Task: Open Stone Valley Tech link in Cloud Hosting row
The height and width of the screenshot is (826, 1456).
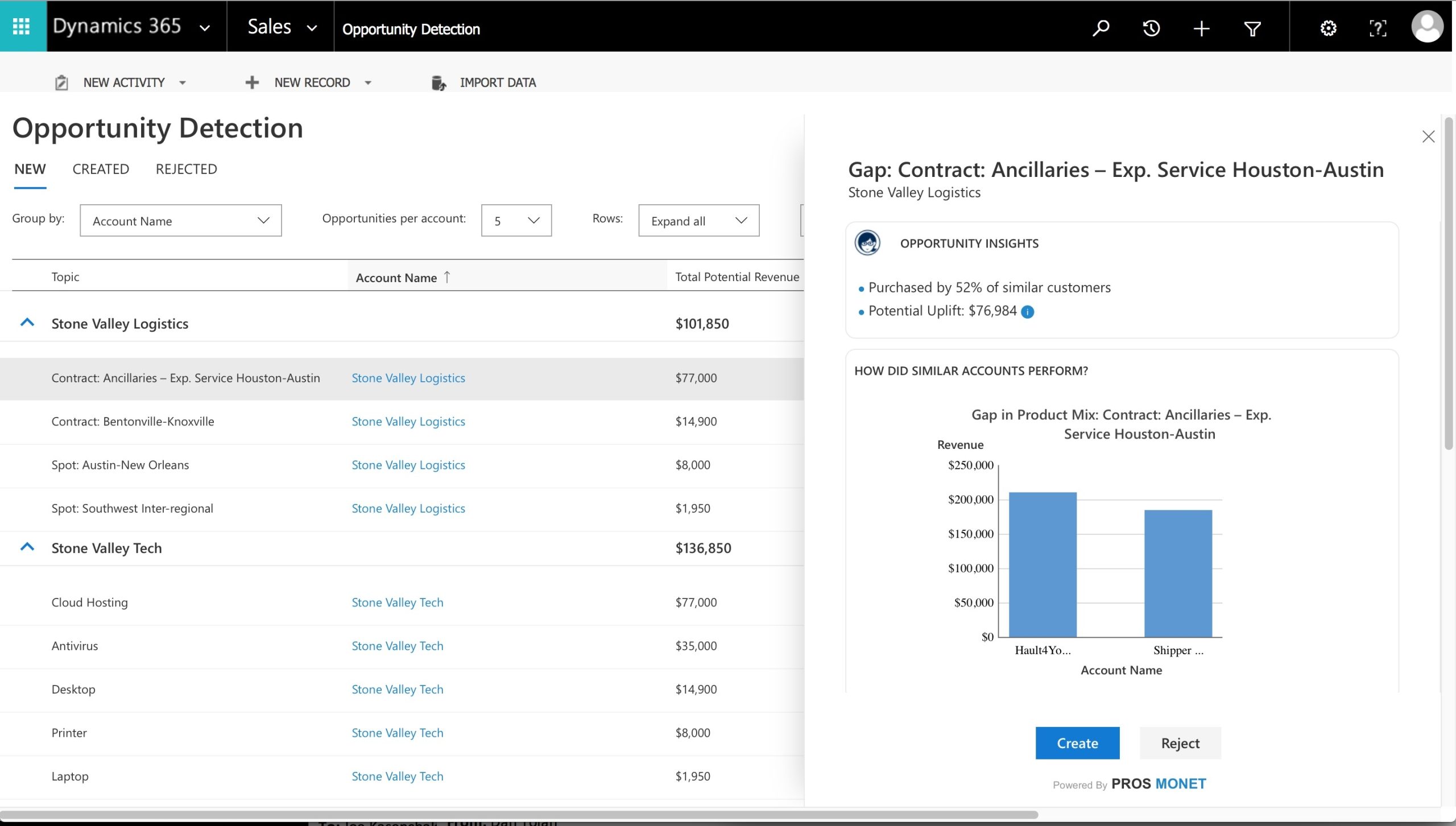Action: pos(397,602)
